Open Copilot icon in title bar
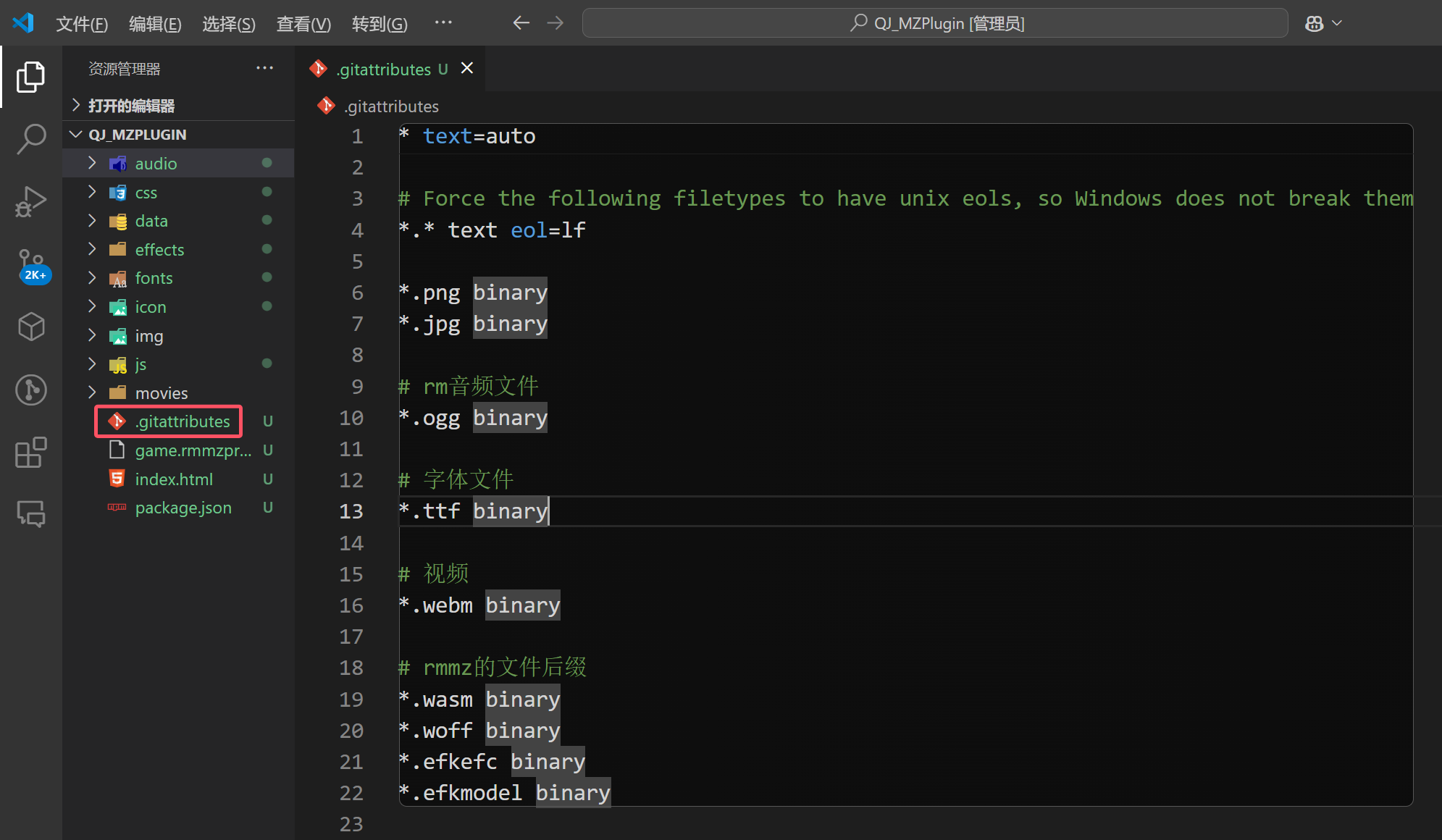The height and width of the screenshot is (840, 1442). [x=1314, y=23]
